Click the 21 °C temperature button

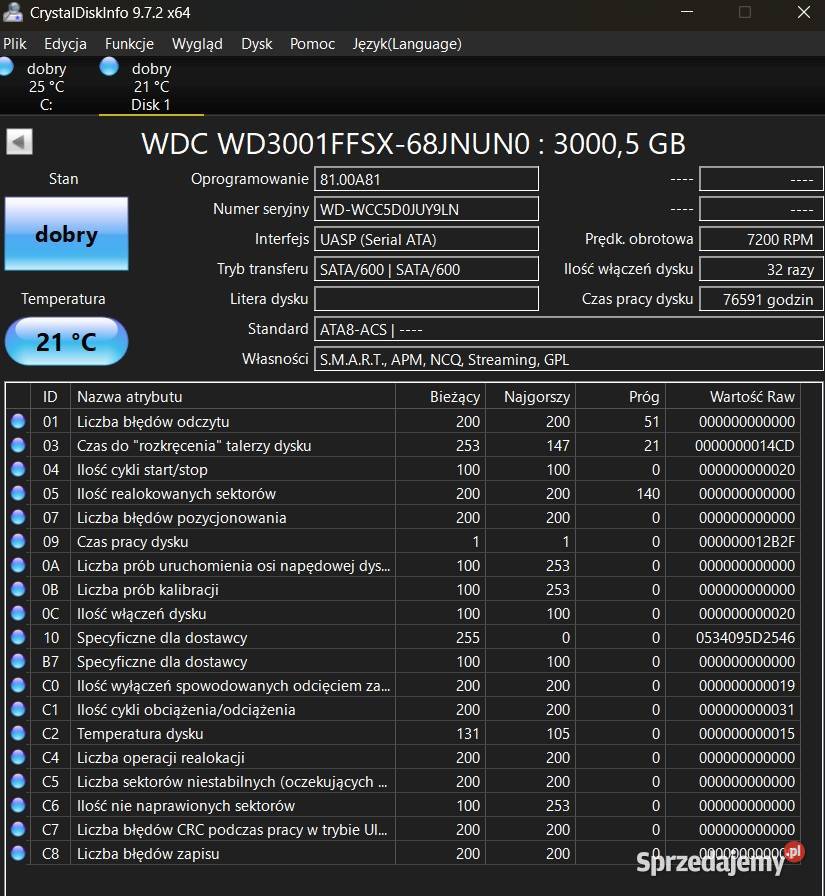[x=66, y=342]
